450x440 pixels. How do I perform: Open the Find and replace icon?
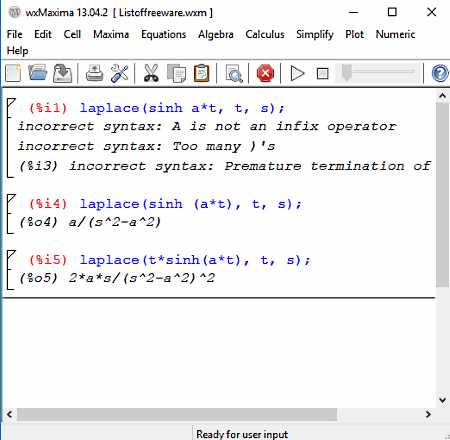point(234,73)
